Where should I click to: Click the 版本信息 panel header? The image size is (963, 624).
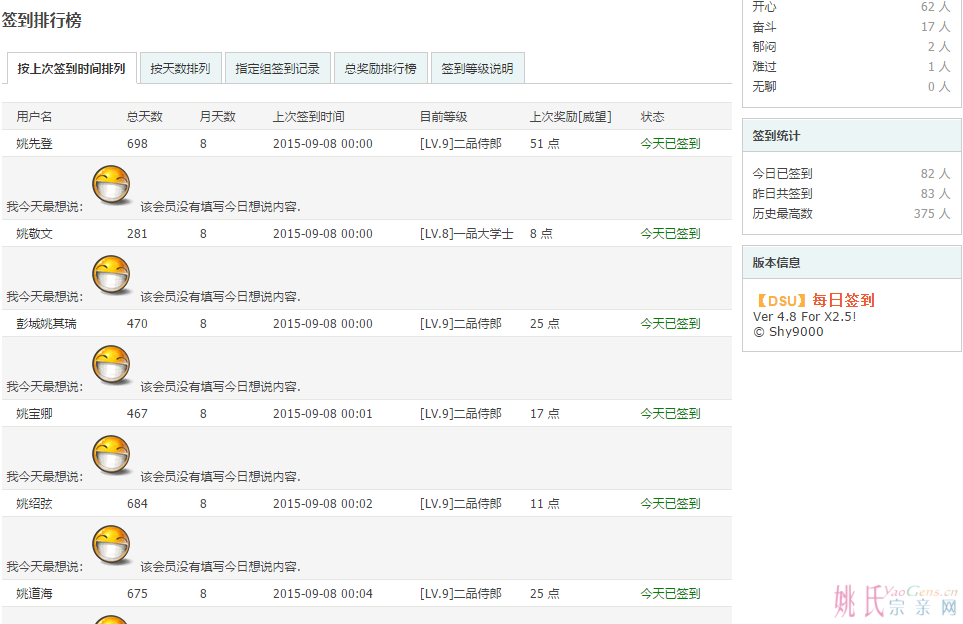point(852,263)
